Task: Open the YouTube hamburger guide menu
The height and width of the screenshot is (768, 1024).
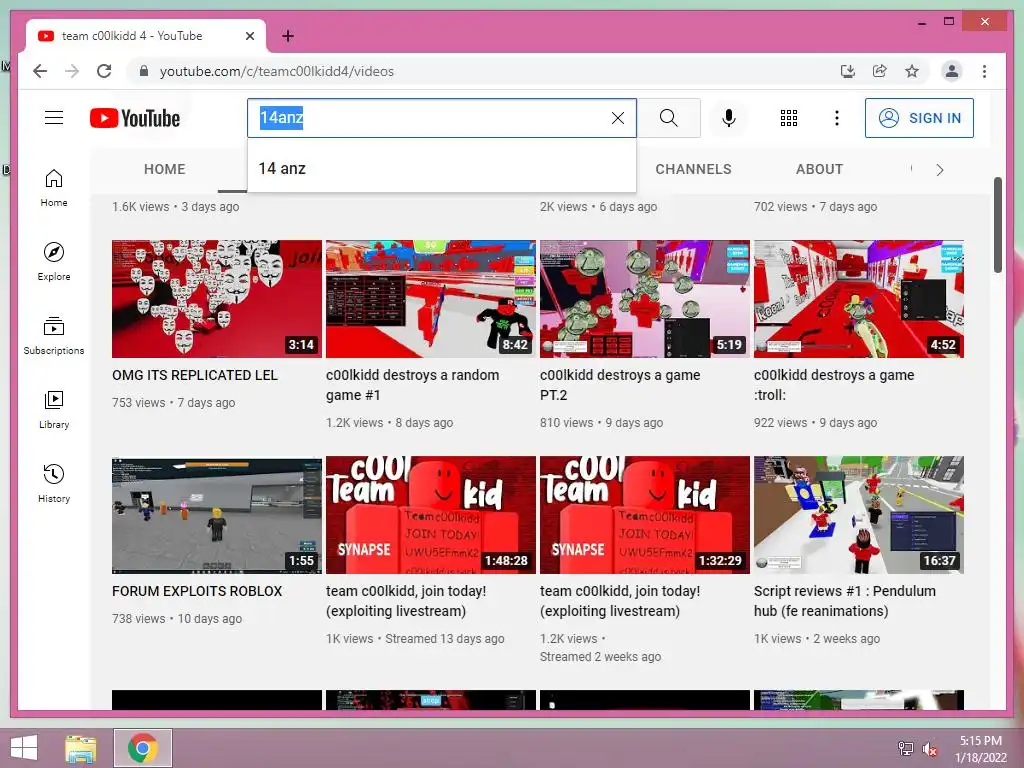Action: coord(54,118)
